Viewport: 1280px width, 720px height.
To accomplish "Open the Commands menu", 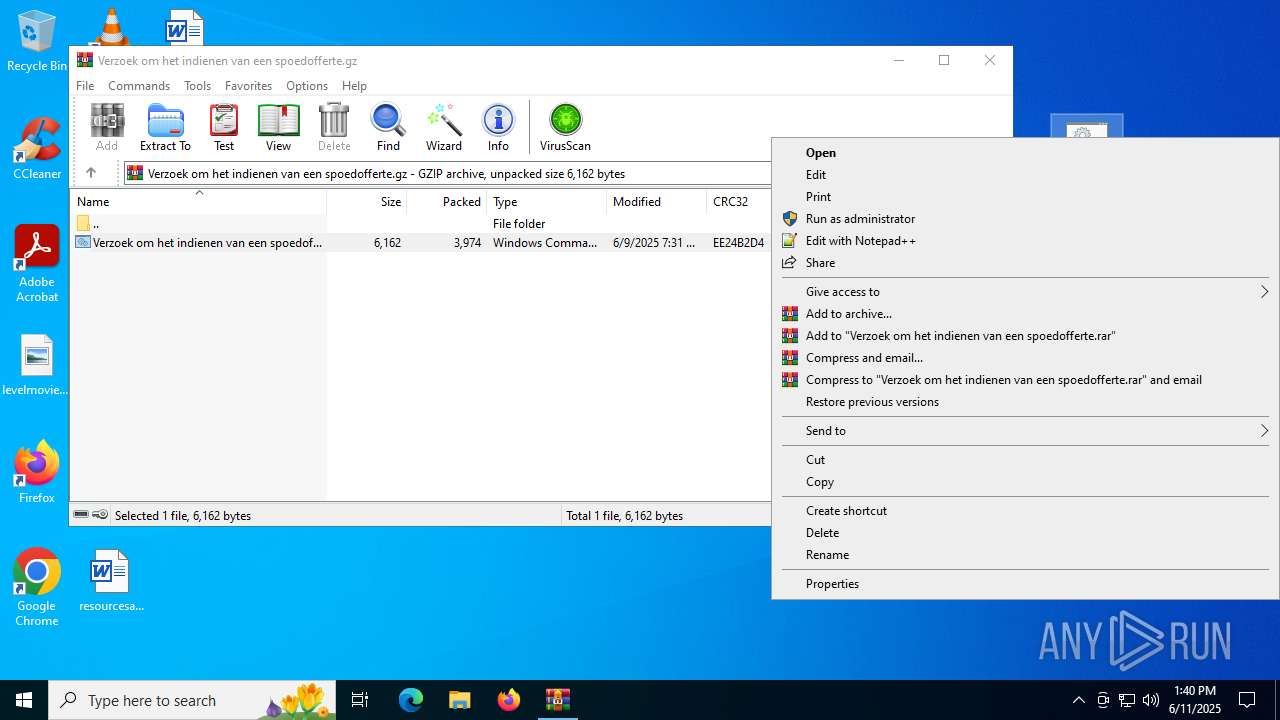I will coord(139,86).
